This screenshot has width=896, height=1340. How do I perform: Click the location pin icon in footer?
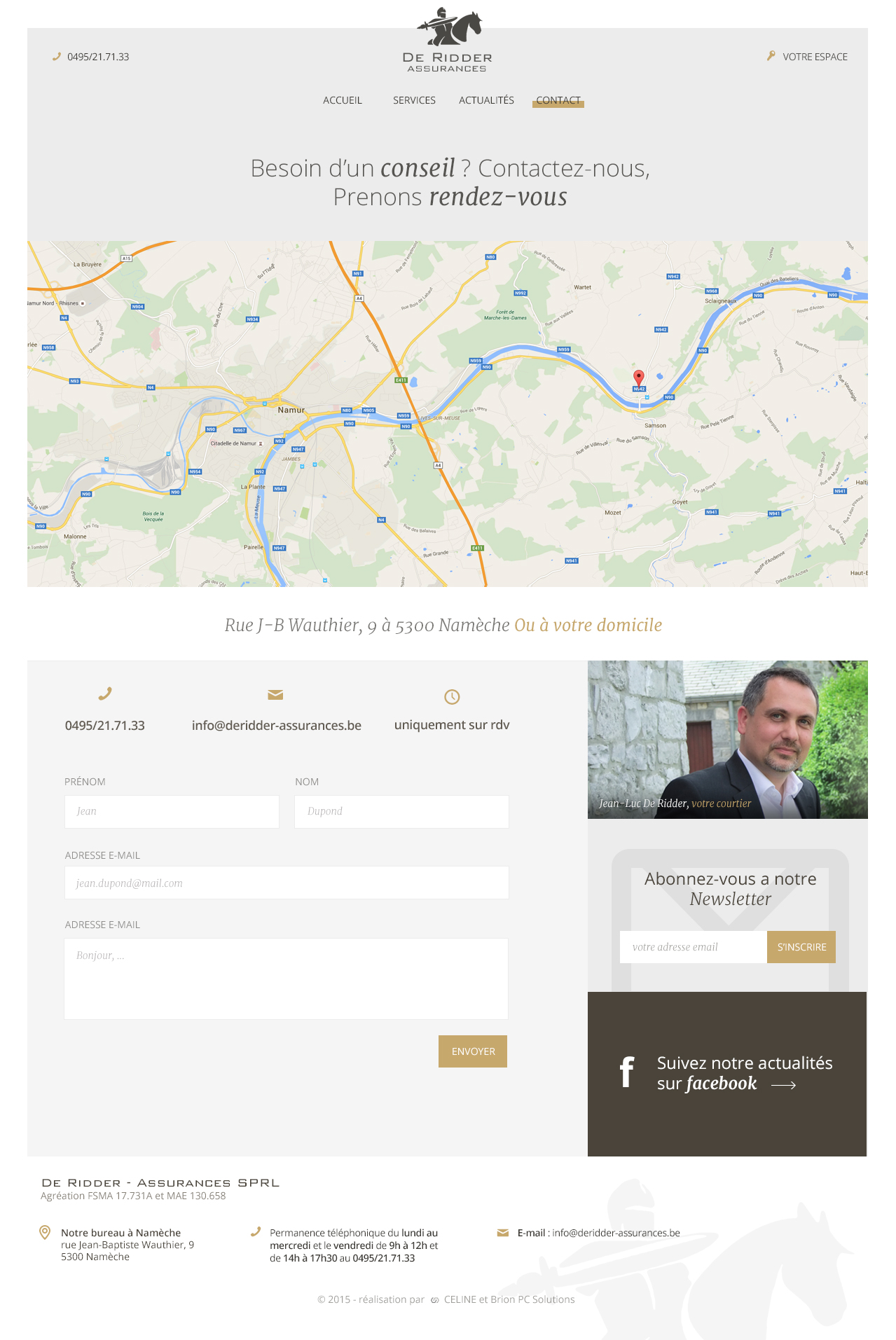click(45, 1232)
